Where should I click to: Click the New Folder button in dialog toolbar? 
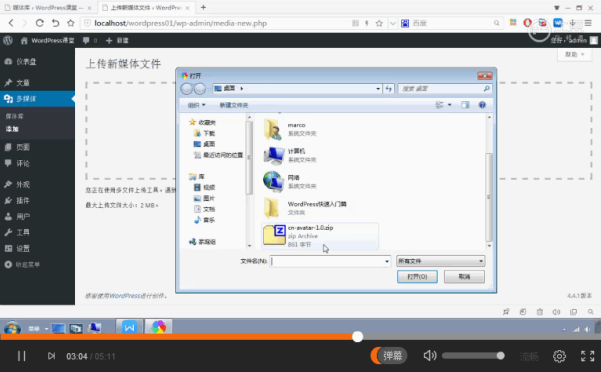tap(234, 105)
